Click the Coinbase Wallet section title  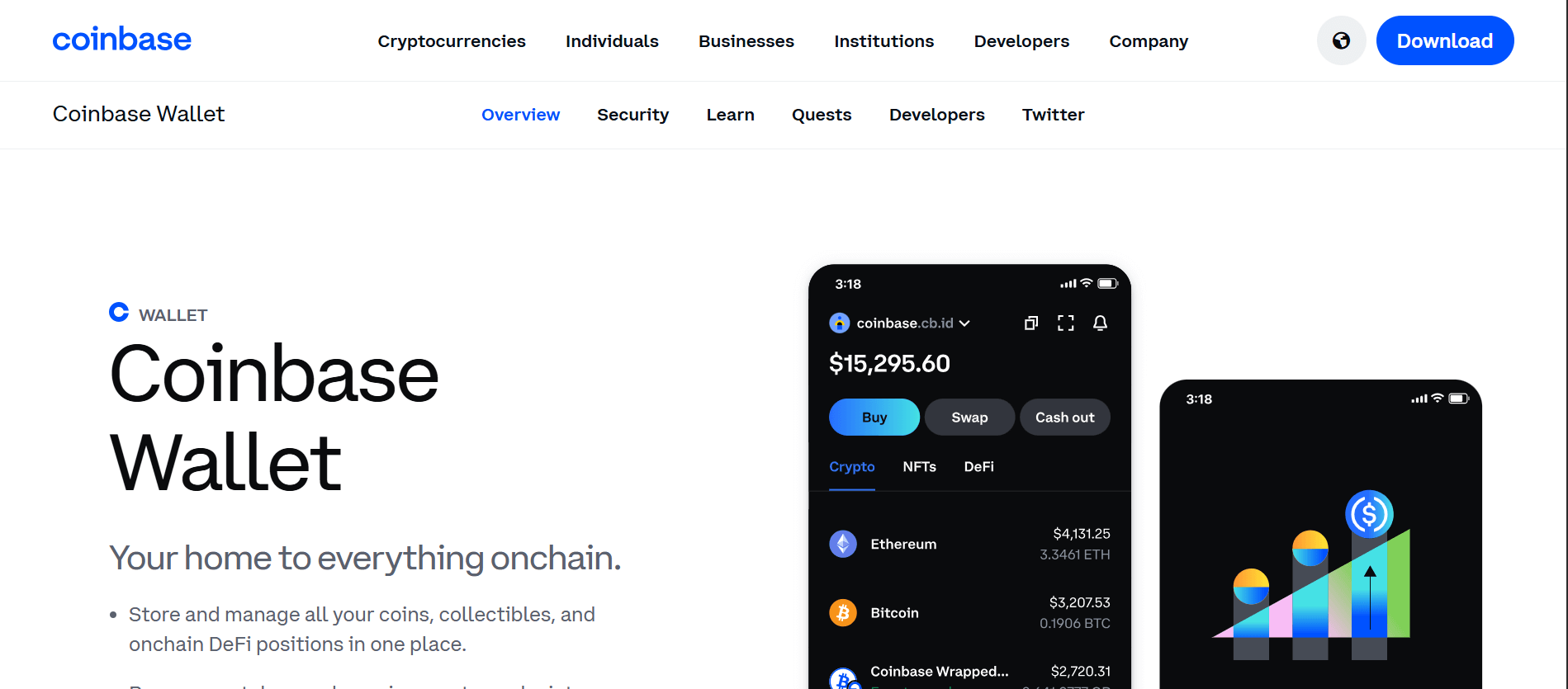click(x=139, y=114)
